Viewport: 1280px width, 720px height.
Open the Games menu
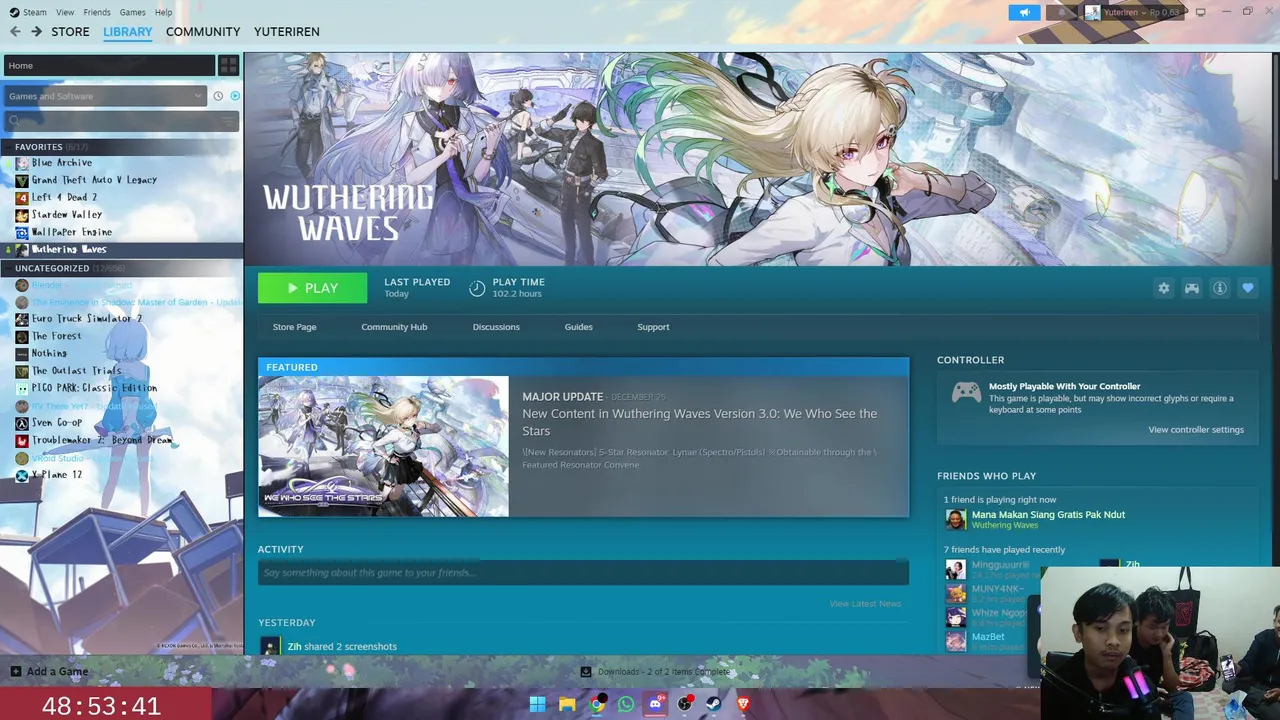click(132, 12)
